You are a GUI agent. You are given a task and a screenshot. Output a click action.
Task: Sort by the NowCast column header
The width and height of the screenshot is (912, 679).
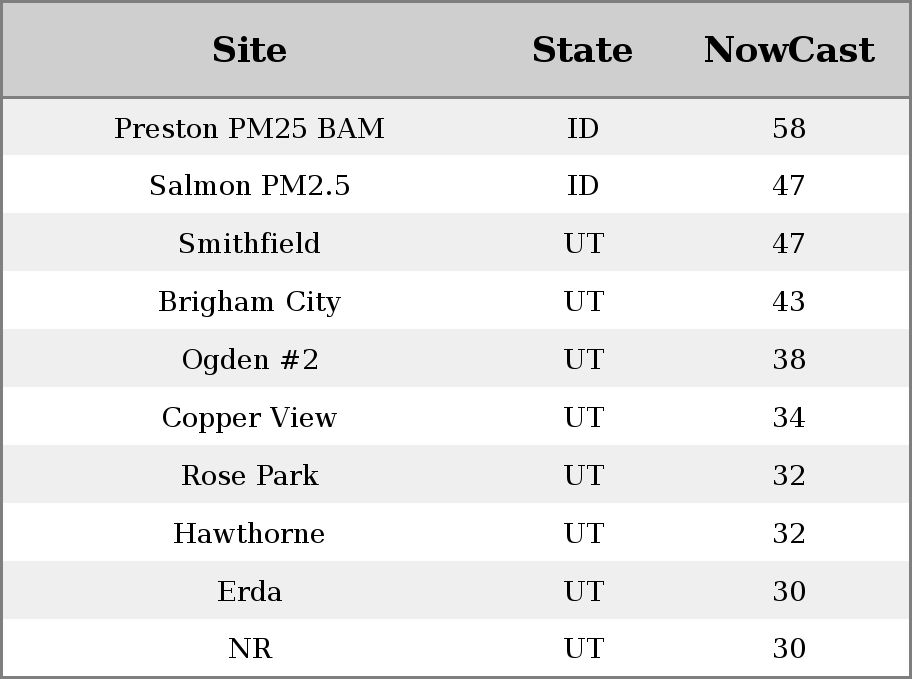coord(788,50)
